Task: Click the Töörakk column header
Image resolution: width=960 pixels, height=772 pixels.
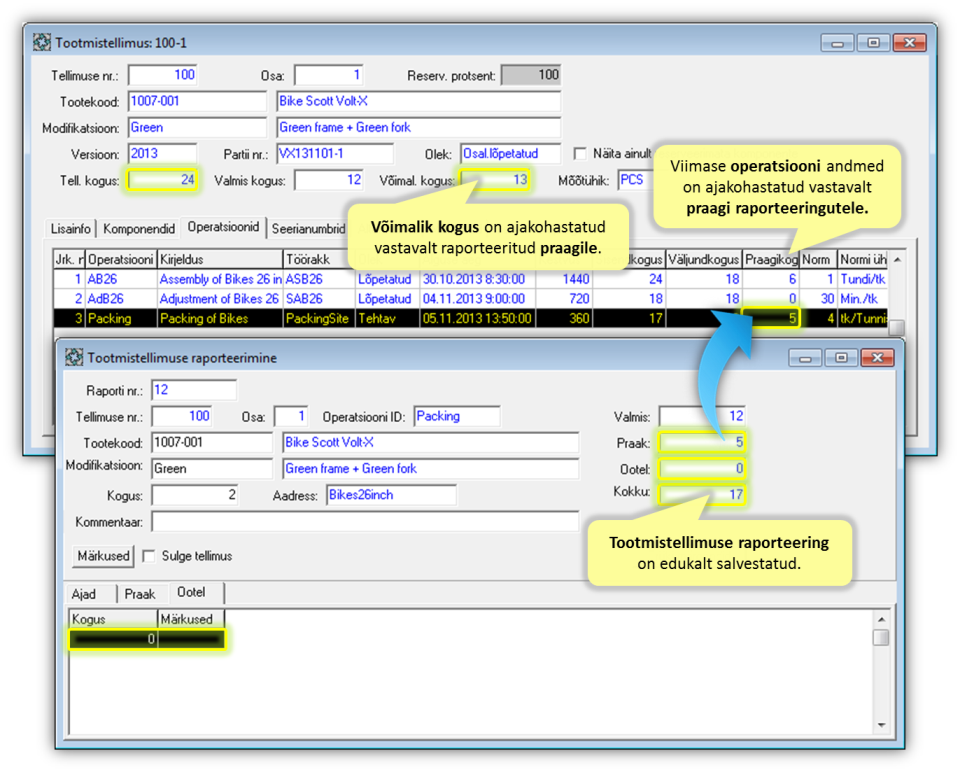Action: point(318,260)
